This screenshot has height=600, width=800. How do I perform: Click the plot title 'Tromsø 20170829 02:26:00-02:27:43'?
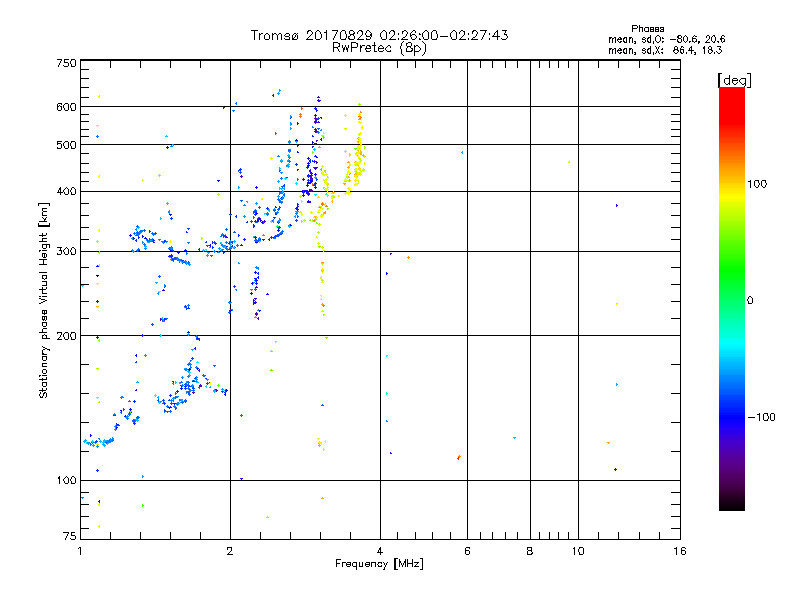[379, 35]
